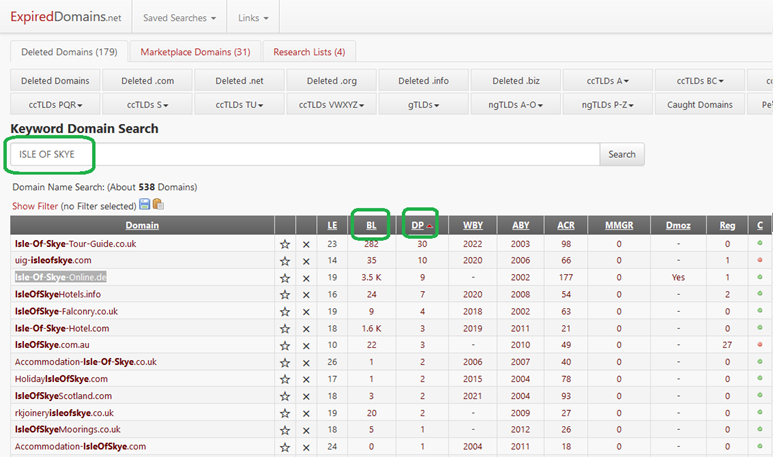Open the Deleted .info list
Viewport: 773px width, 457px height.
423,80
